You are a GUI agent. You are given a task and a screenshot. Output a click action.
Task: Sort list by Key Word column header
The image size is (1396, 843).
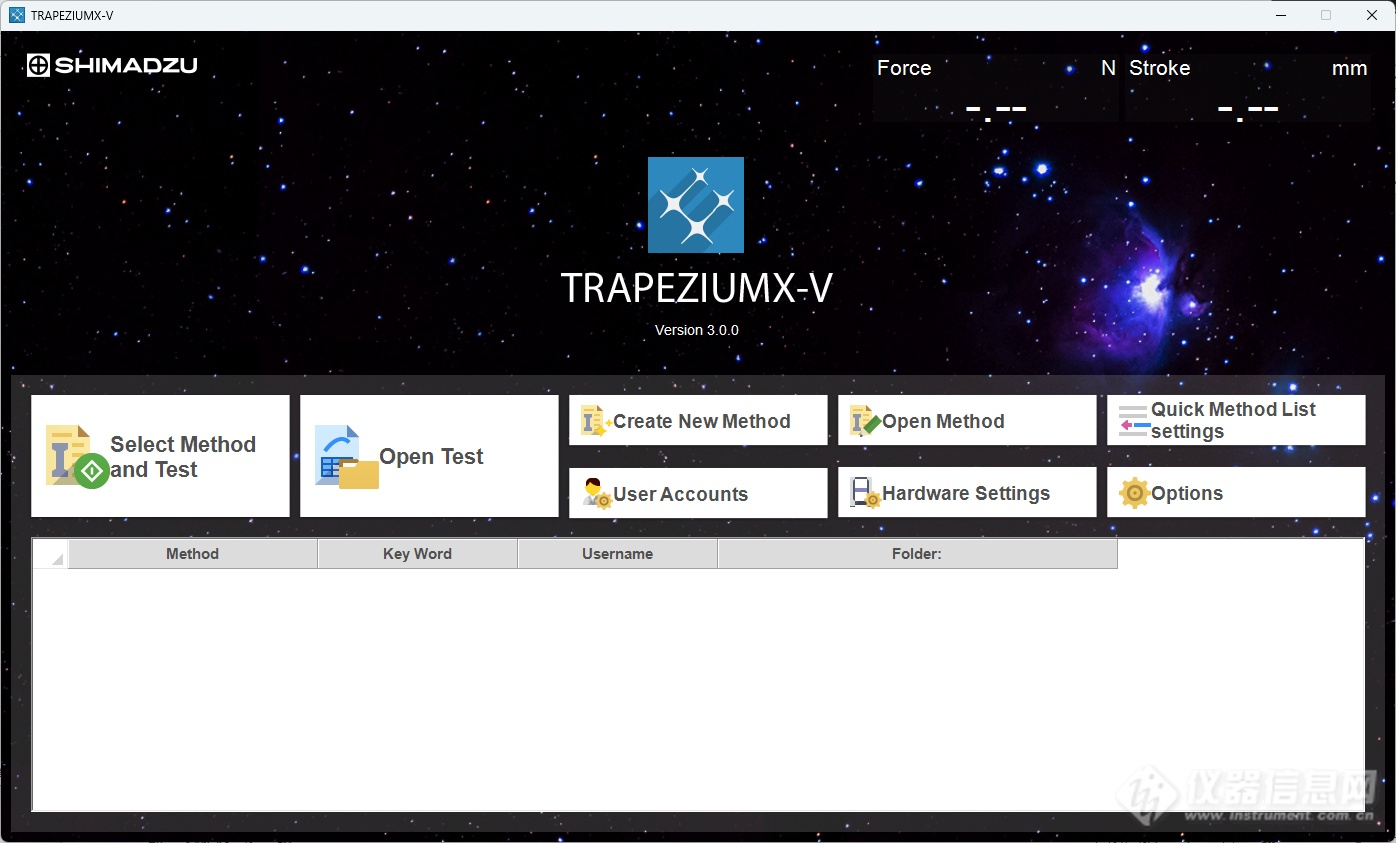pos(417,554)
